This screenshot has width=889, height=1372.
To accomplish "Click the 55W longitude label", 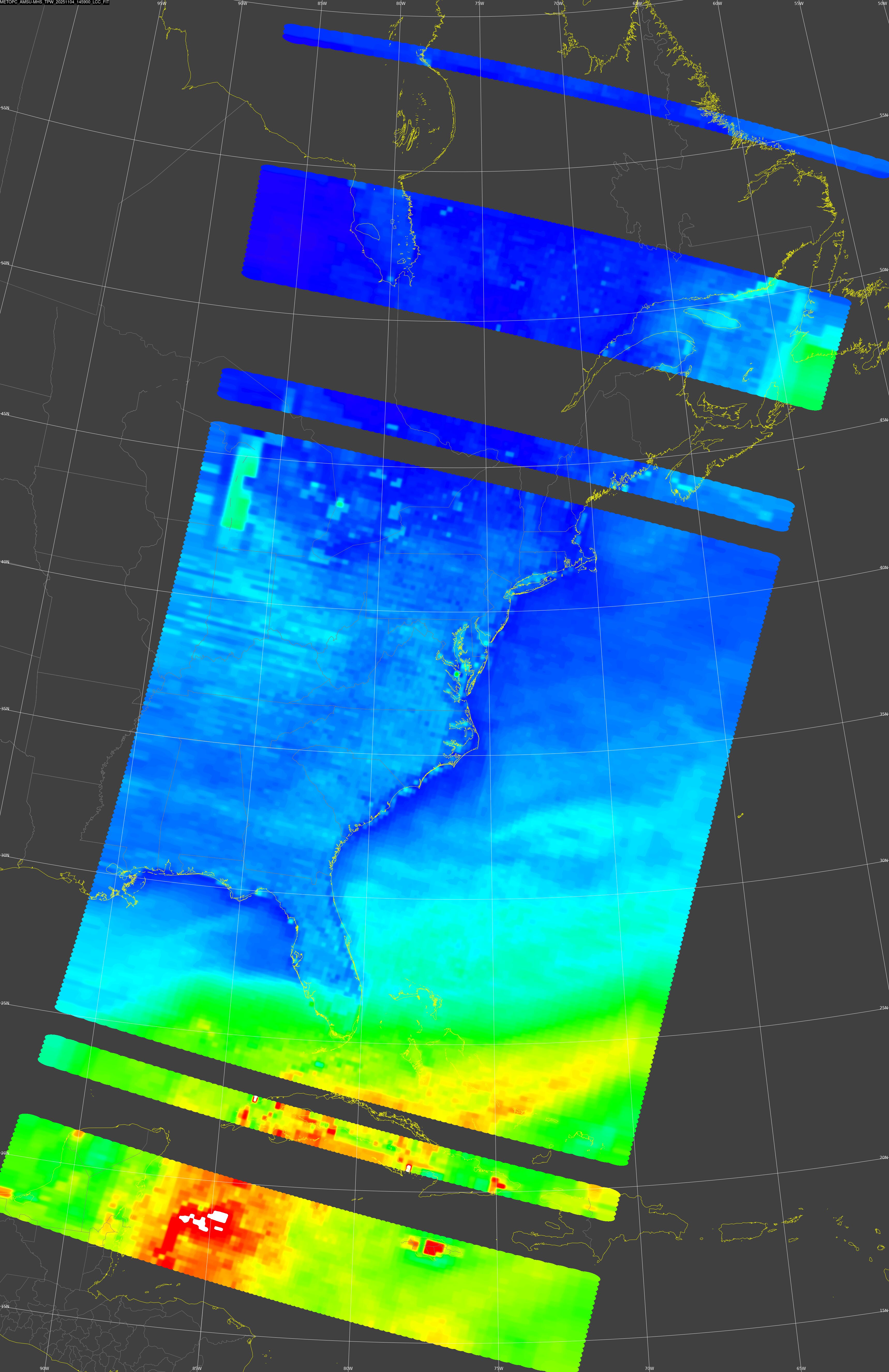I will (x=798, y=3).
